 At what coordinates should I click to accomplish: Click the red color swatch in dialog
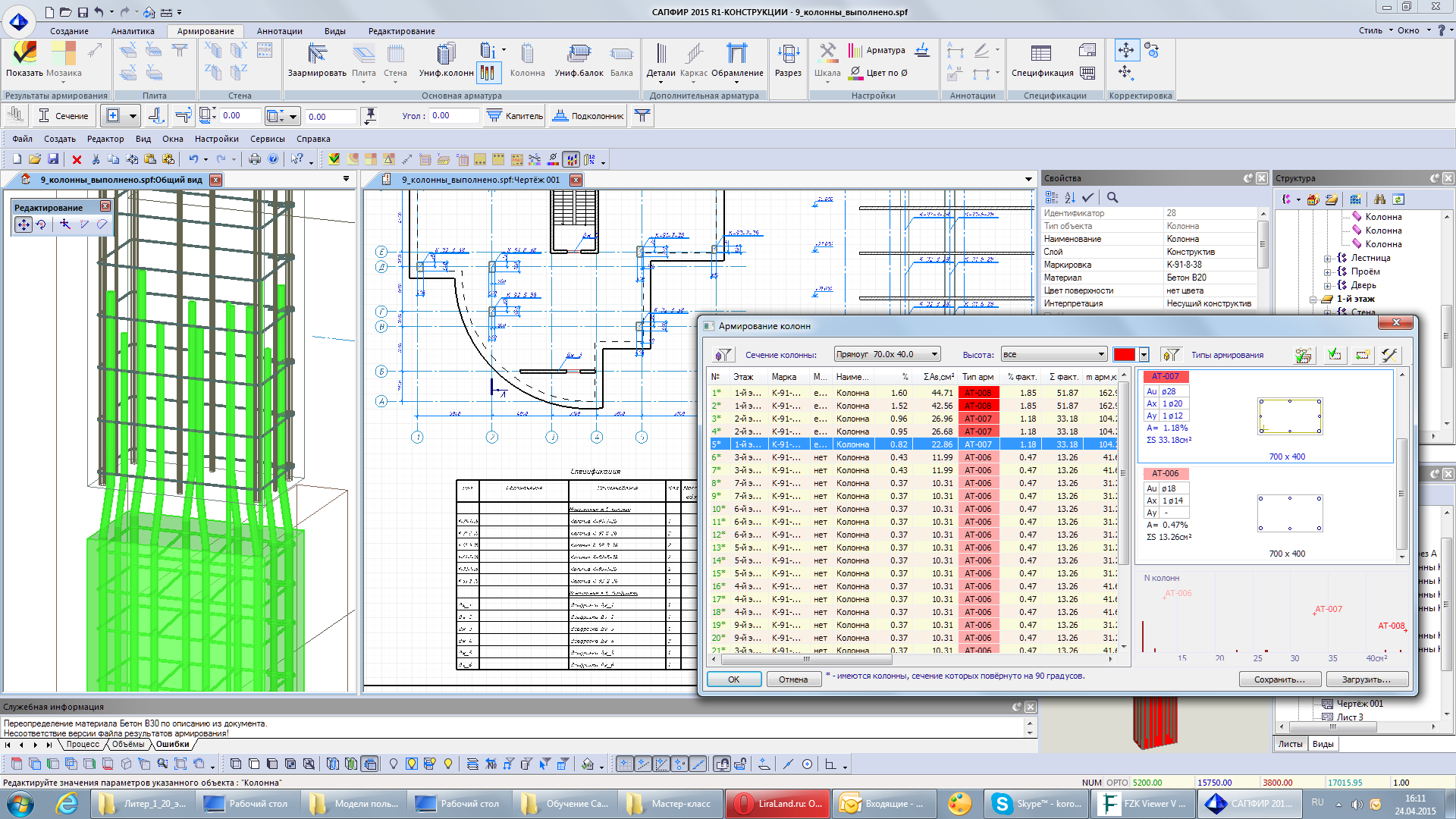[1124, 355]
